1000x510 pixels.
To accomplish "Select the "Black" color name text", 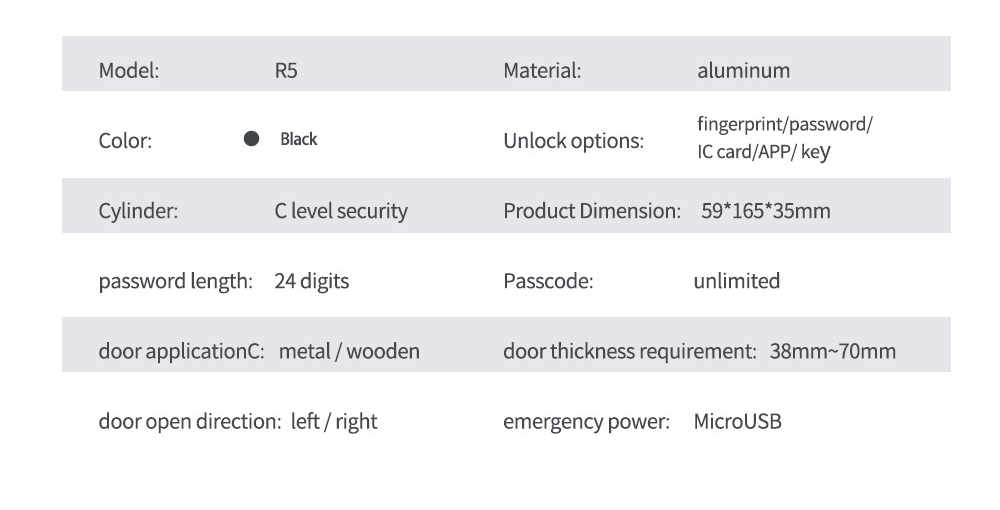I will pyautogui.click(x=298, y=140).
